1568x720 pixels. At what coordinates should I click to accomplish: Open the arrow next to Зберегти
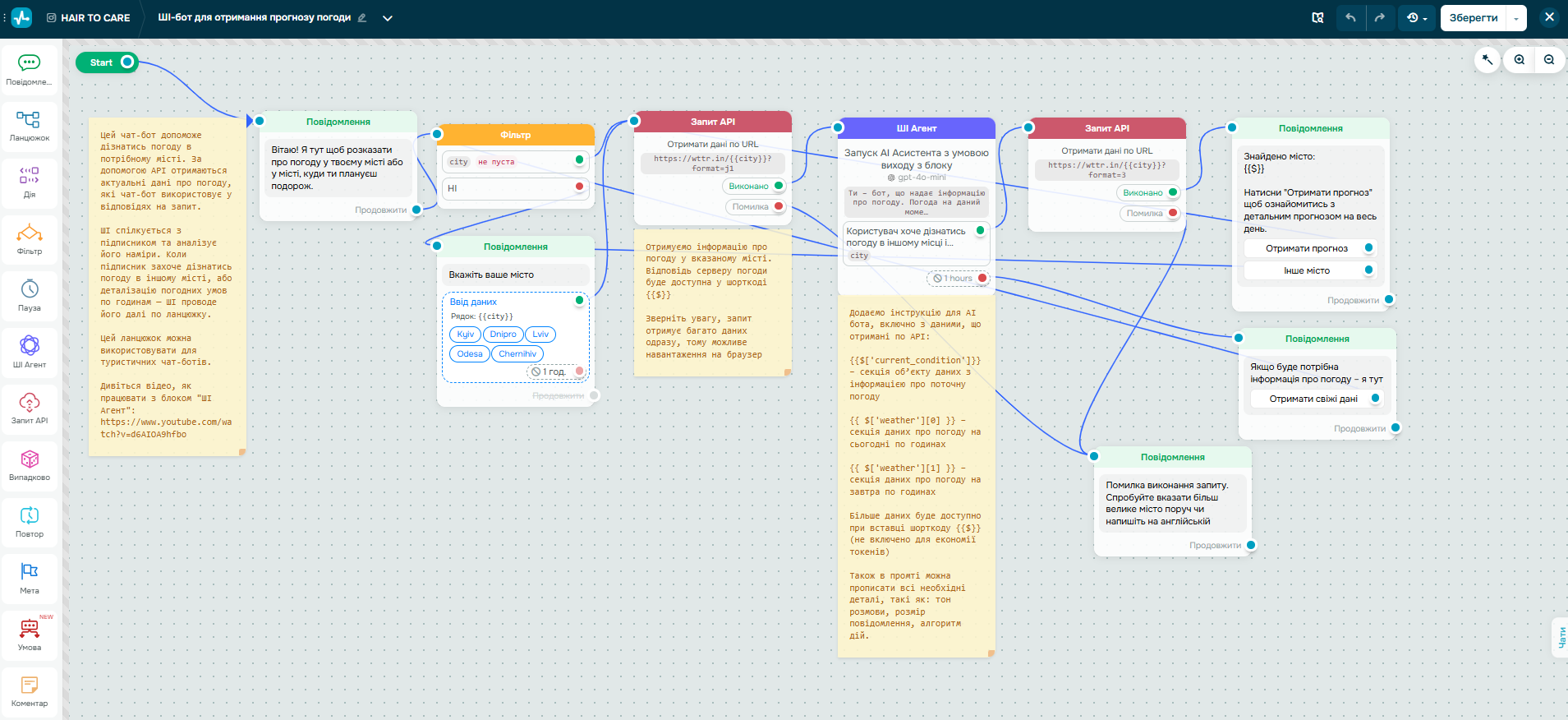(1516, 18)
